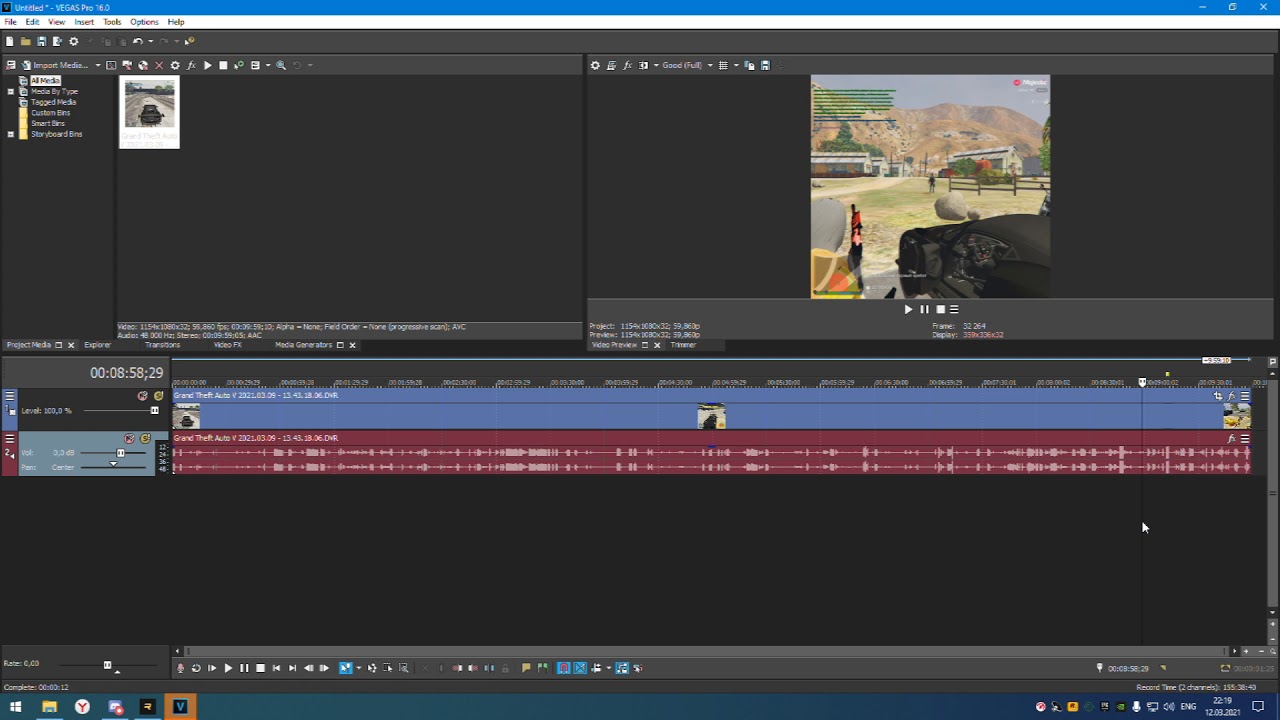
Task: Create a new project from the toolbar
Action: click(x=9, y=41)
